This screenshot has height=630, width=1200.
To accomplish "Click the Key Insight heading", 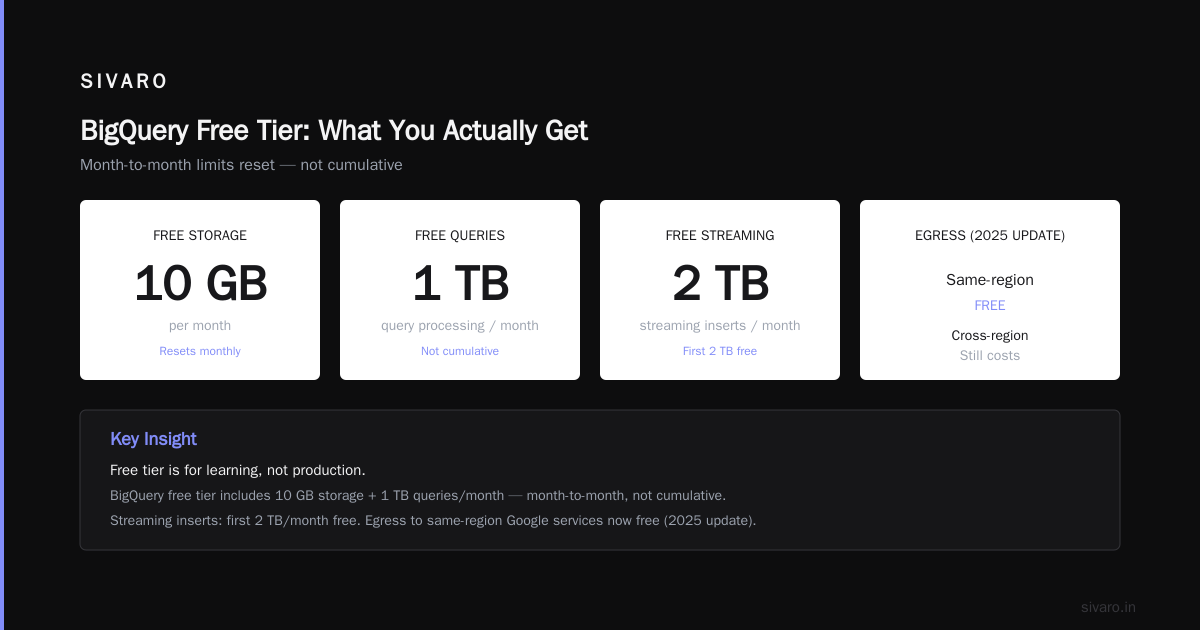I will click(x=153, y=439).
